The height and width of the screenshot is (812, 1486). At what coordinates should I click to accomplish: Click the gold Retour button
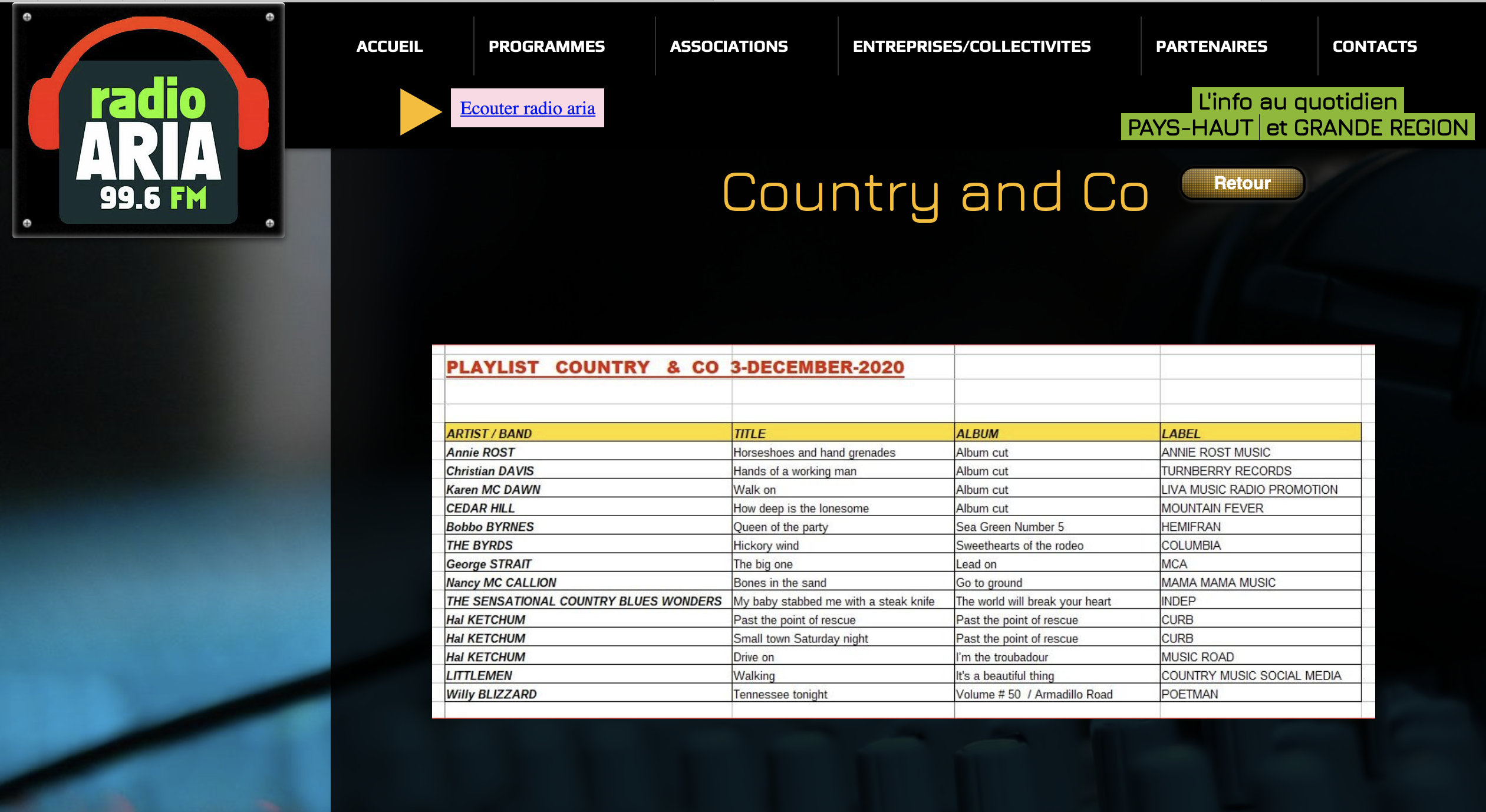click(x=1243, y=183)
